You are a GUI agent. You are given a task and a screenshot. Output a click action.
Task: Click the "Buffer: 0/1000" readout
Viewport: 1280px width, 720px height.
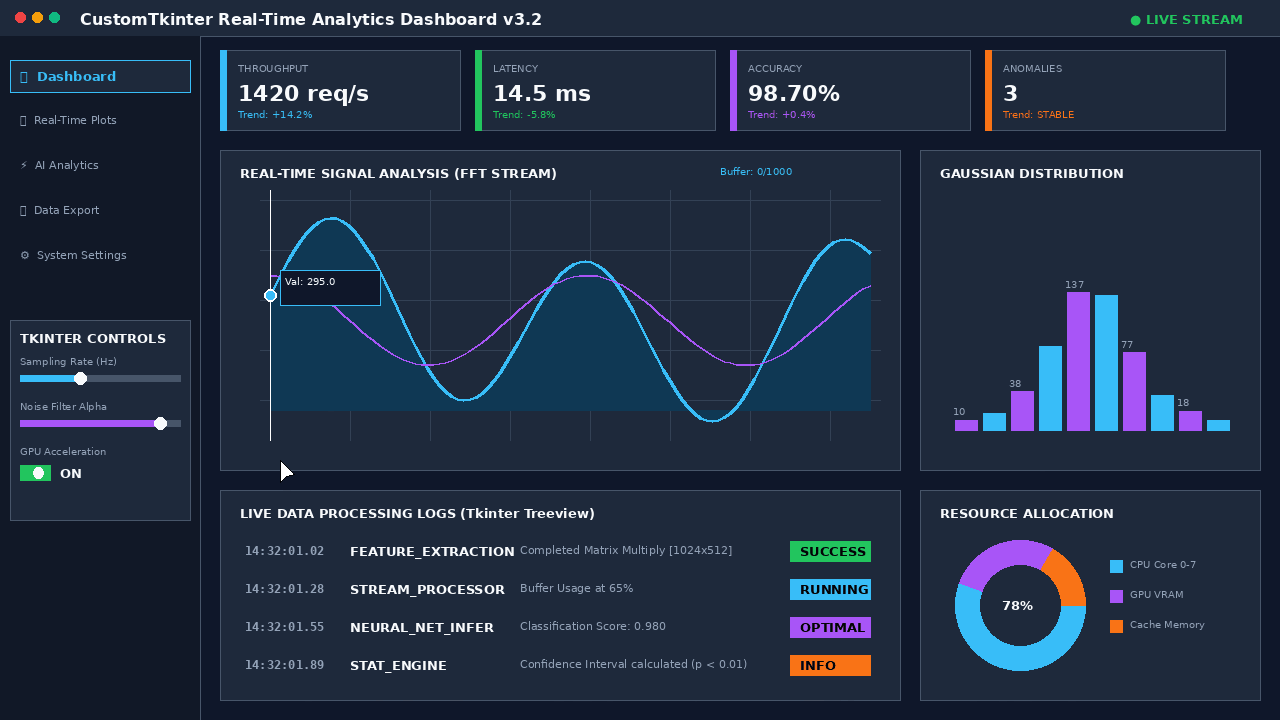(756, 172)
